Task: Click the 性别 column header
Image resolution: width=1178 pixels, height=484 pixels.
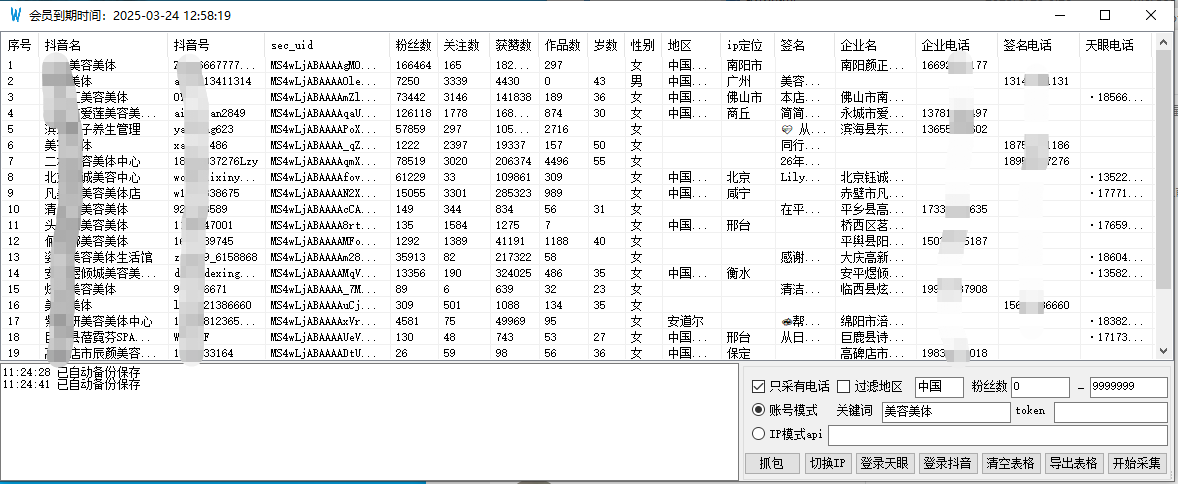Action: point(643,45)
